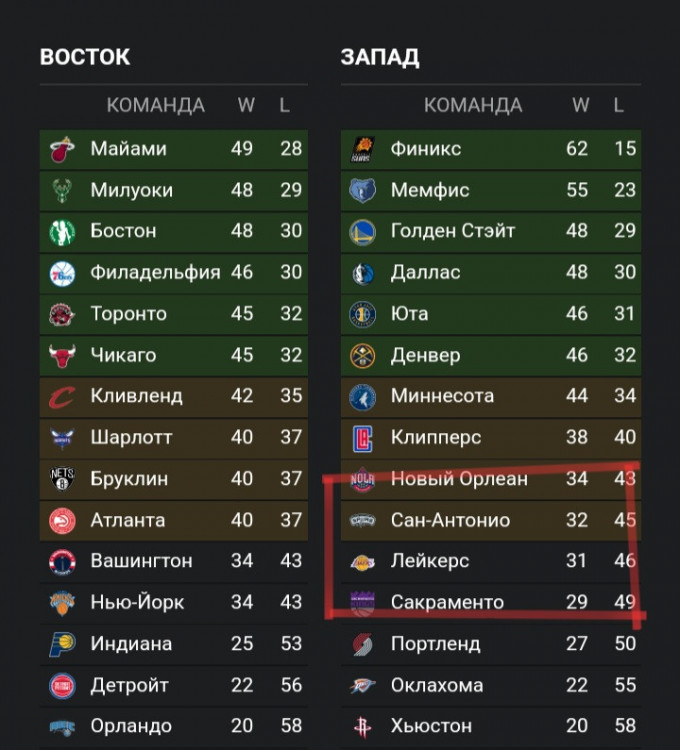Click the Phoenix Suns logo
The width and height of the screenshot is (680, 750).
click(362, 149)
